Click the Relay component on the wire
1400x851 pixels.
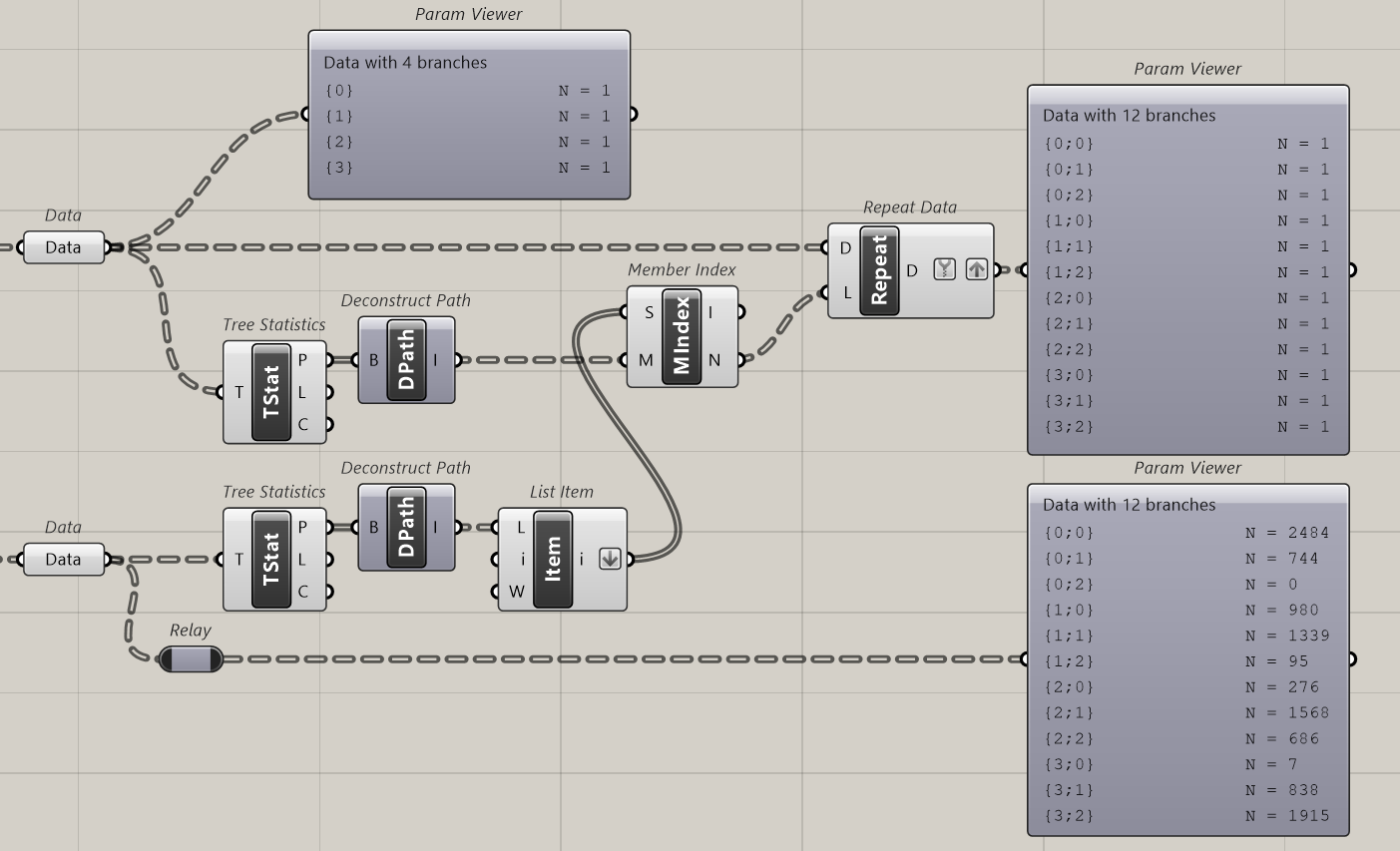pyautogui.click(x=191, y=659)
